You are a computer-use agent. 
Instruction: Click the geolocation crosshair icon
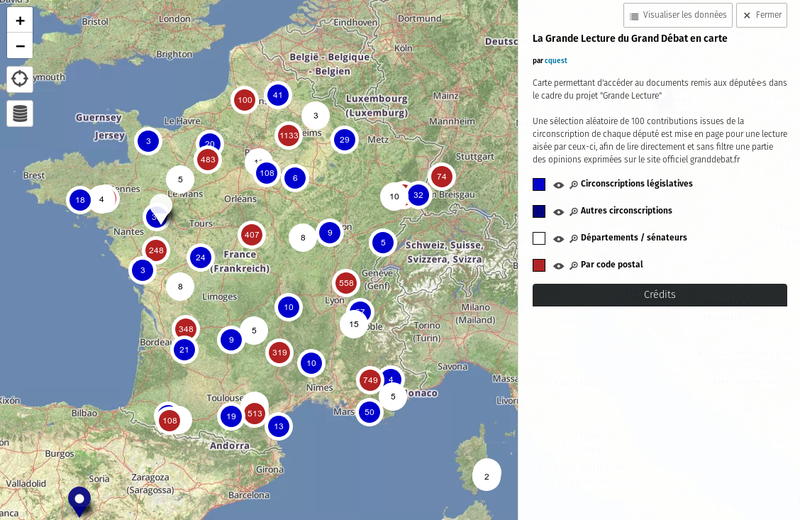[20, 80]
